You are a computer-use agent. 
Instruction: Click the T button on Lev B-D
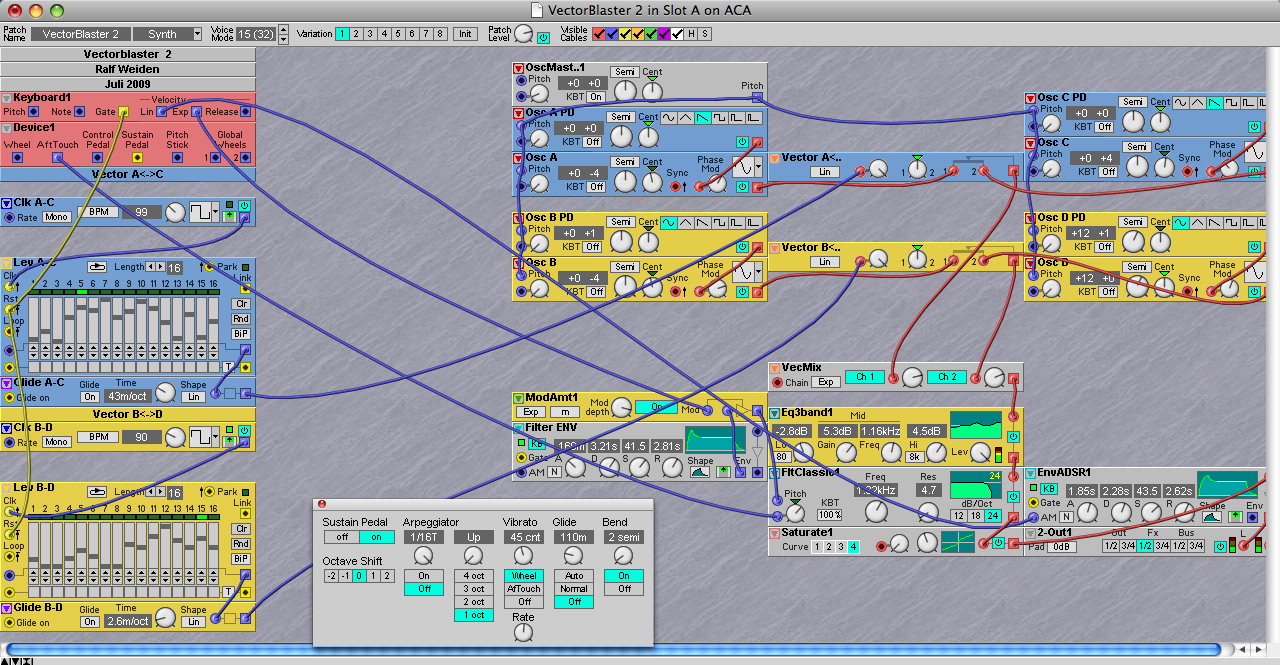tap(228, 592)
